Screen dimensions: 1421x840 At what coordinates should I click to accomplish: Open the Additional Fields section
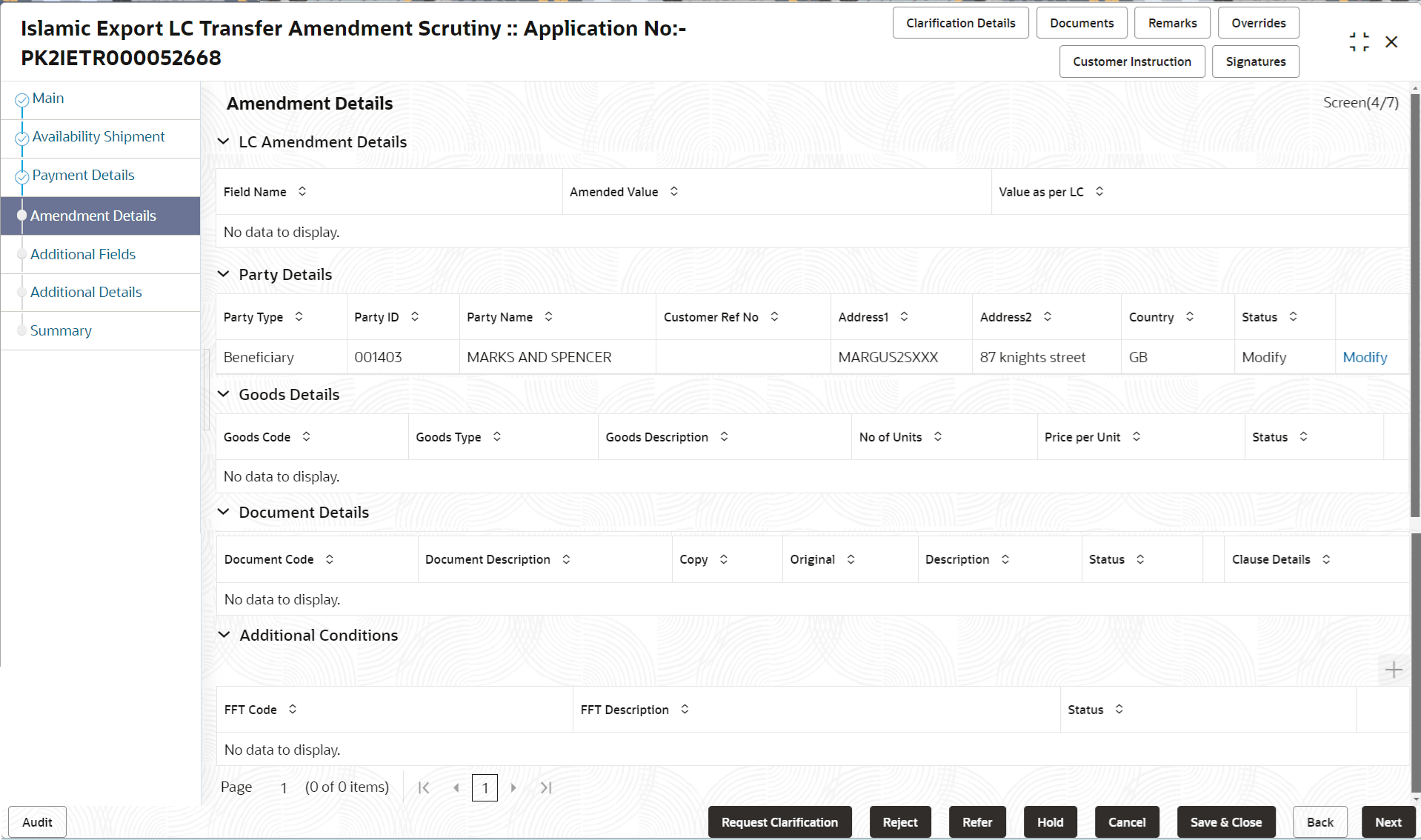(x=83, y=254)
